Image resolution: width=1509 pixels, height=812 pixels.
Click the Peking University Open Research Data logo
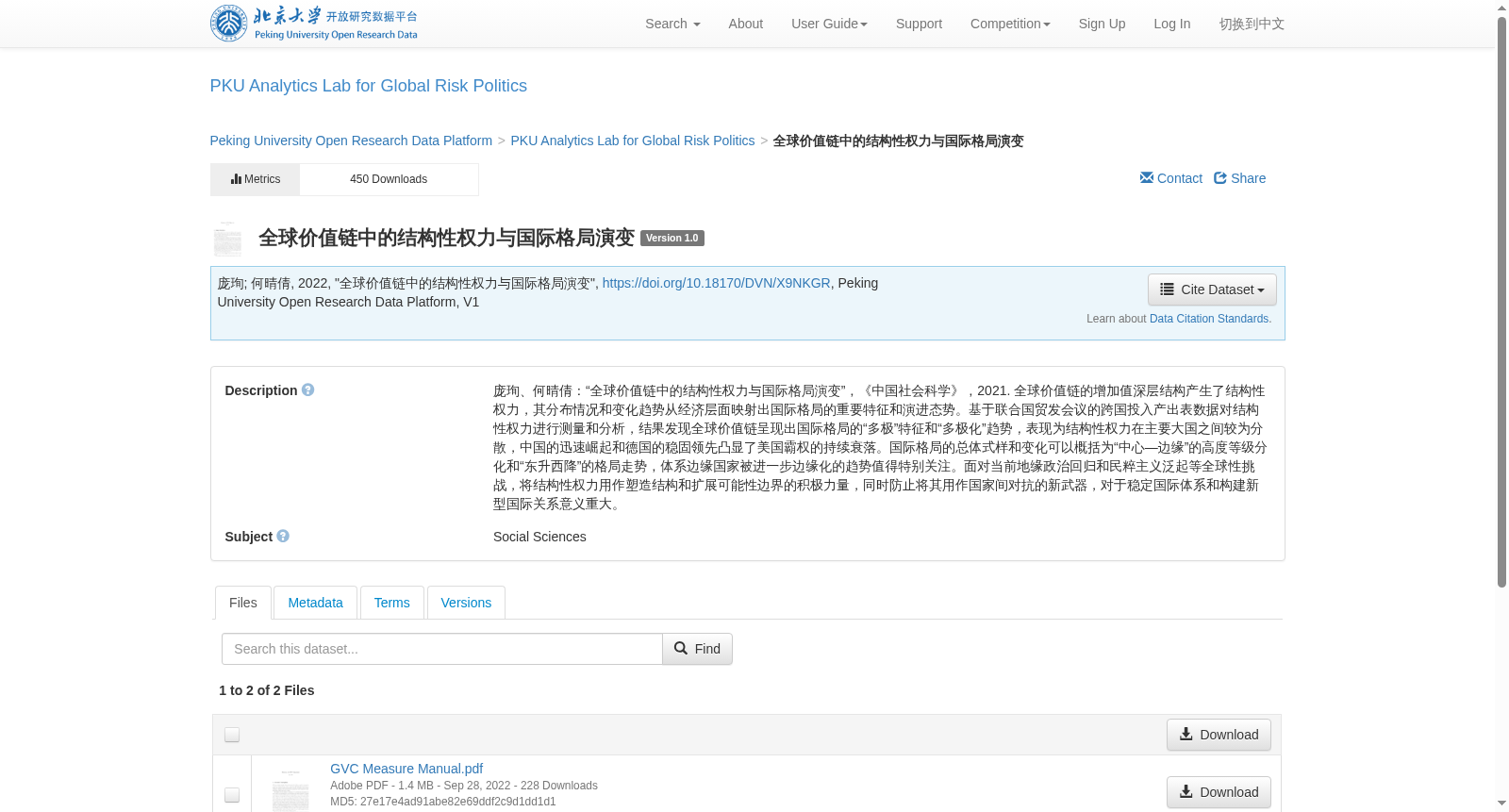click(314, 24)
